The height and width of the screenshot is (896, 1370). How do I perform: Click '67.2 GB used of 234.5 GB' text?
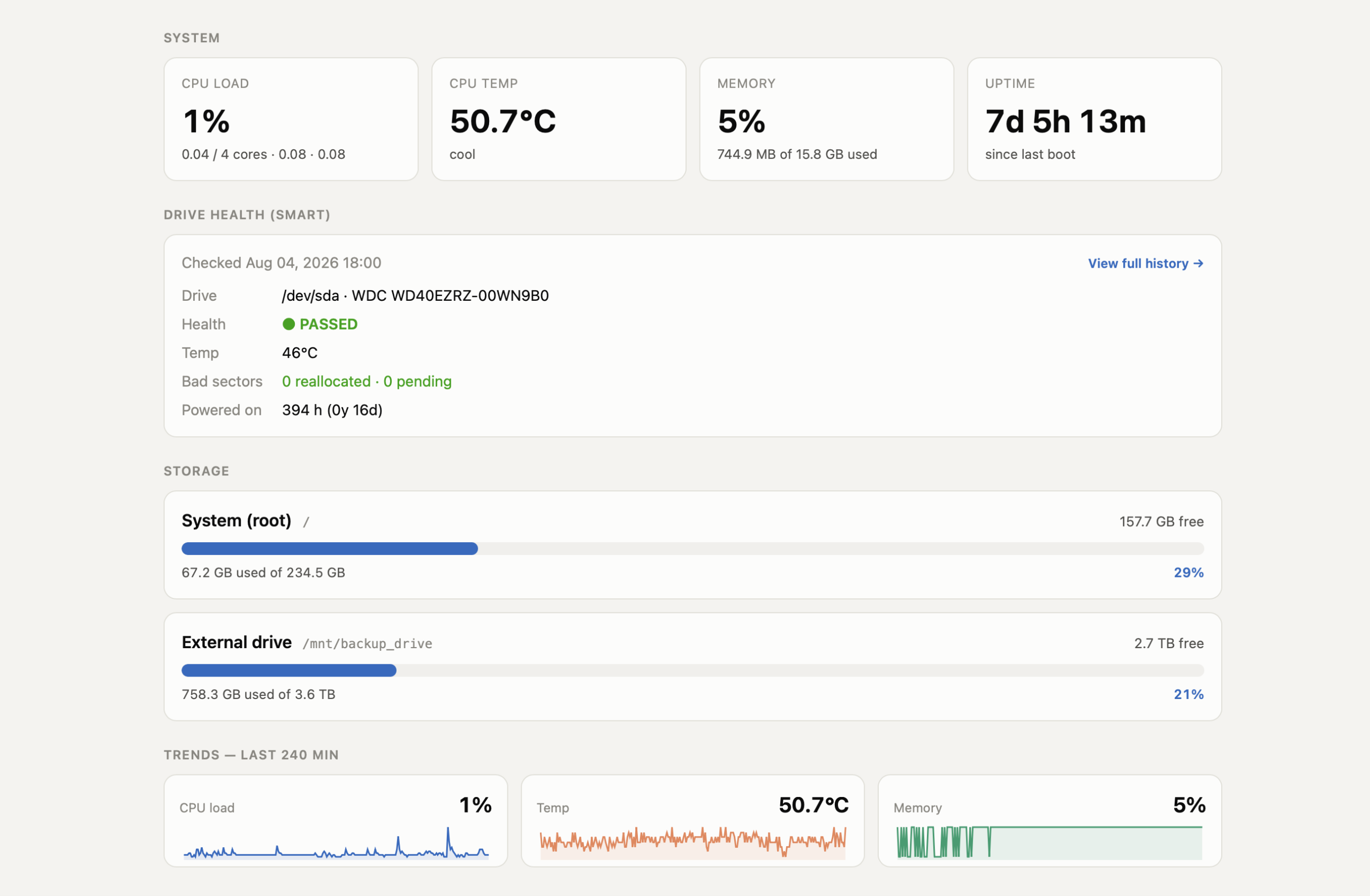pos(263,572)
